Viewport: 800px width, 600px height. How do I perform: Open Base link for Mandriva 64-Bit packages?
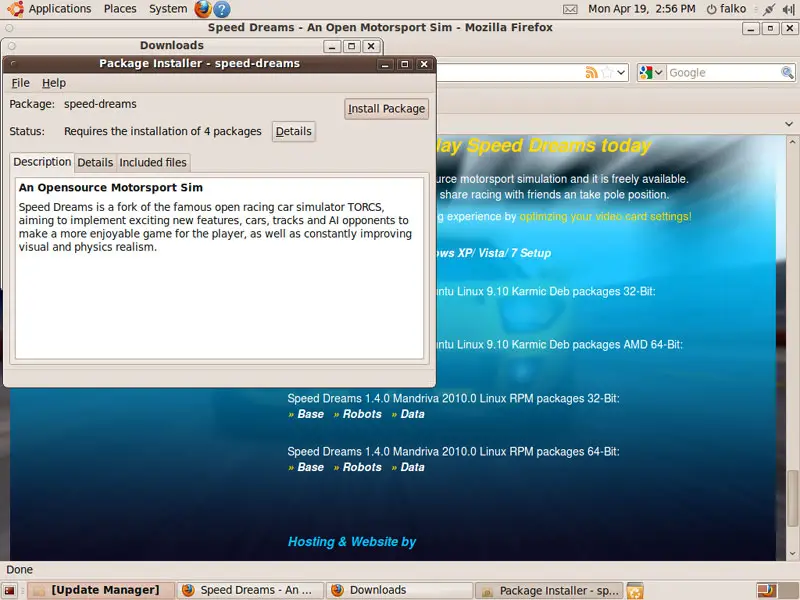311,467
